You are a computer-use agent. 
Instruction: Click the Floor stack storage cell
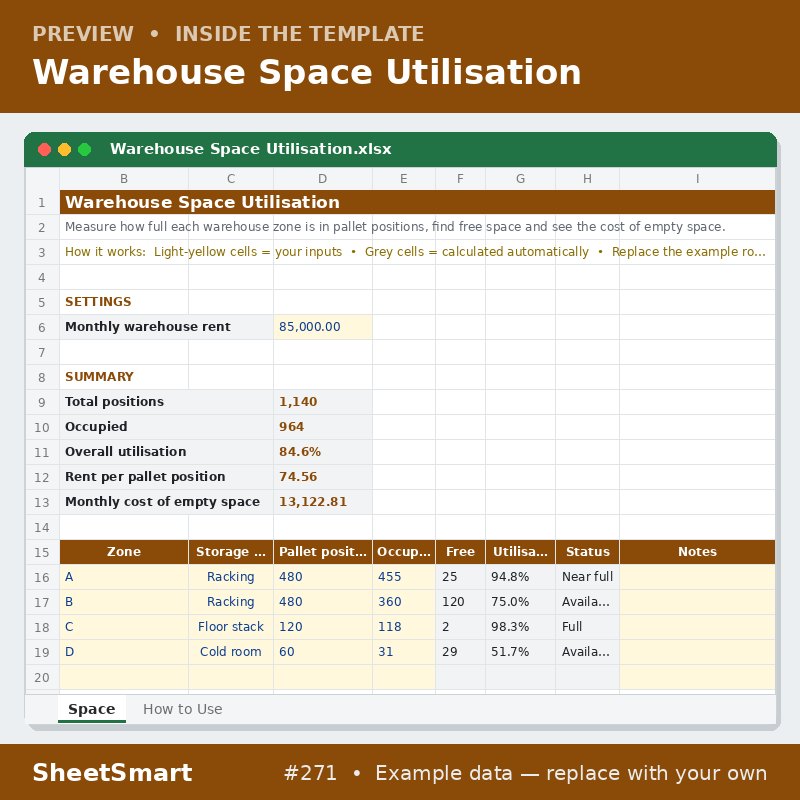[x=231, y=627]
